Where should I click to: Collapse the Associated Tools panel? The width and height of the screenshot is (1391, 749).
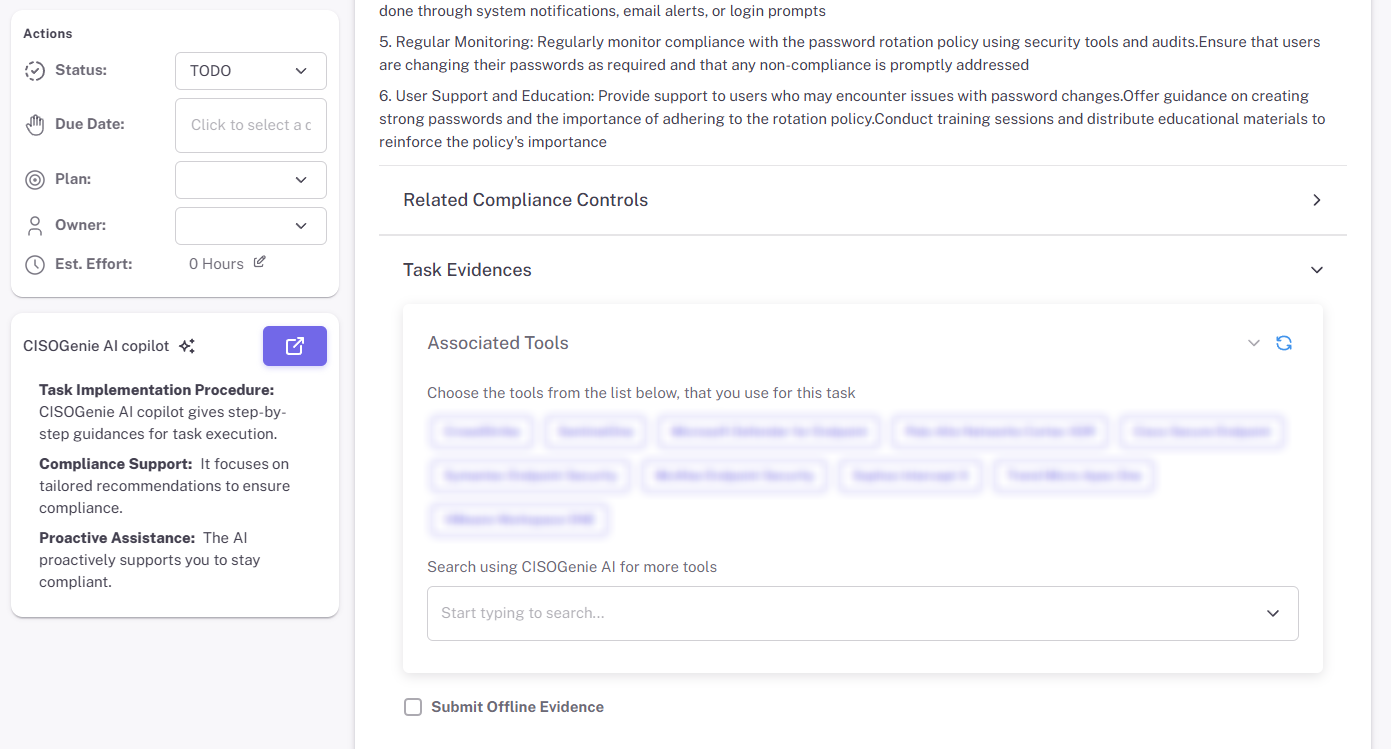point(1254,343)
